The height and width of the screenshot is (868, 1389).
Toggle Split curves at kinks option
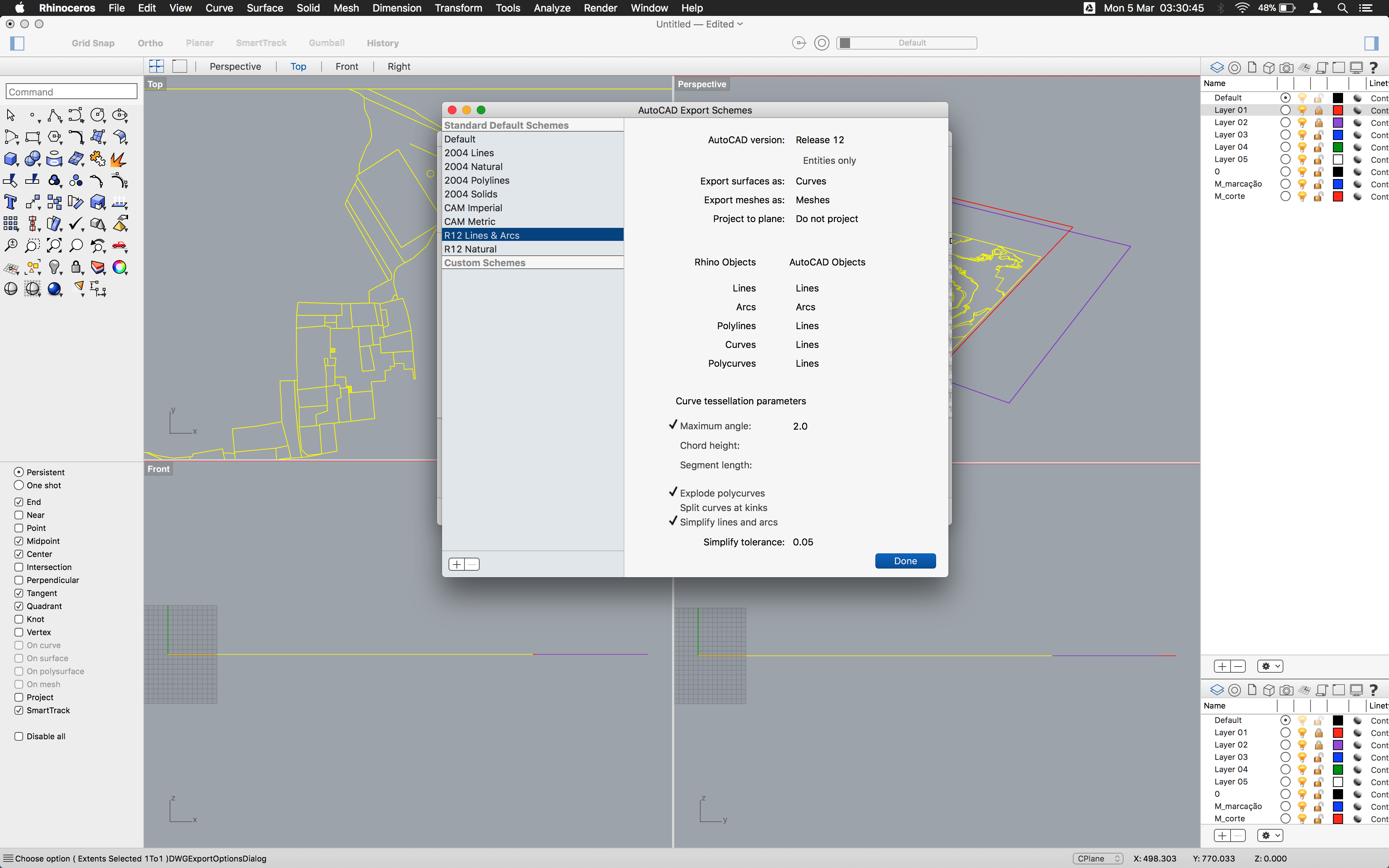723,507
